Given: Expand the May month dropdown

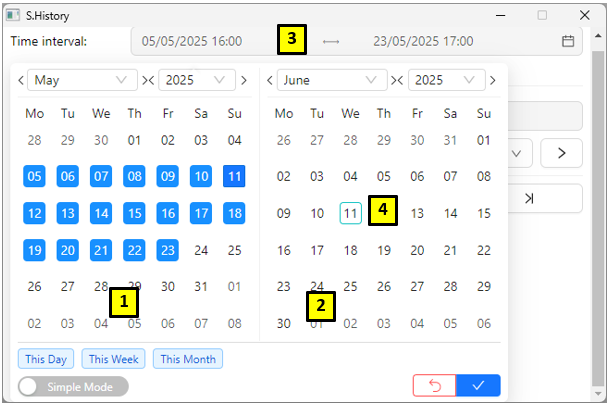Looking at the screenshot, I should pyautogui.click(x=83, y=80).
